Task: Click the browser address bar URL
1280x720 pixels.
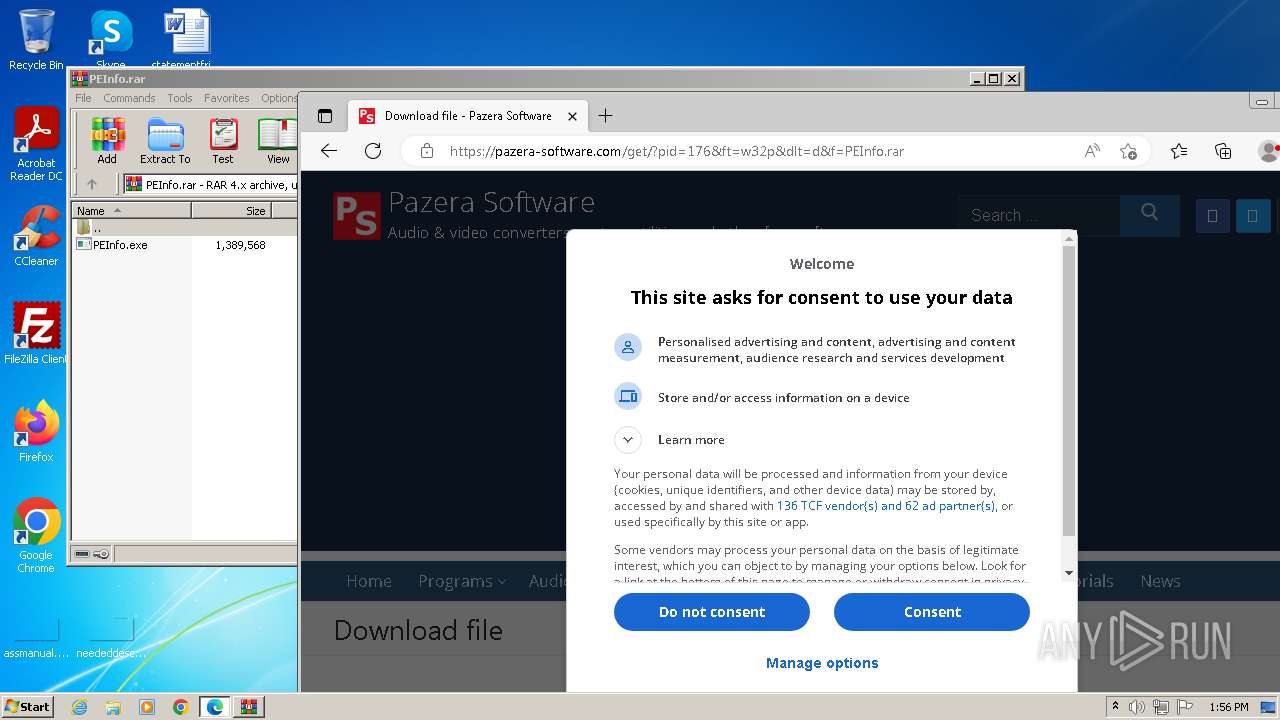Action: pos(677,152)
